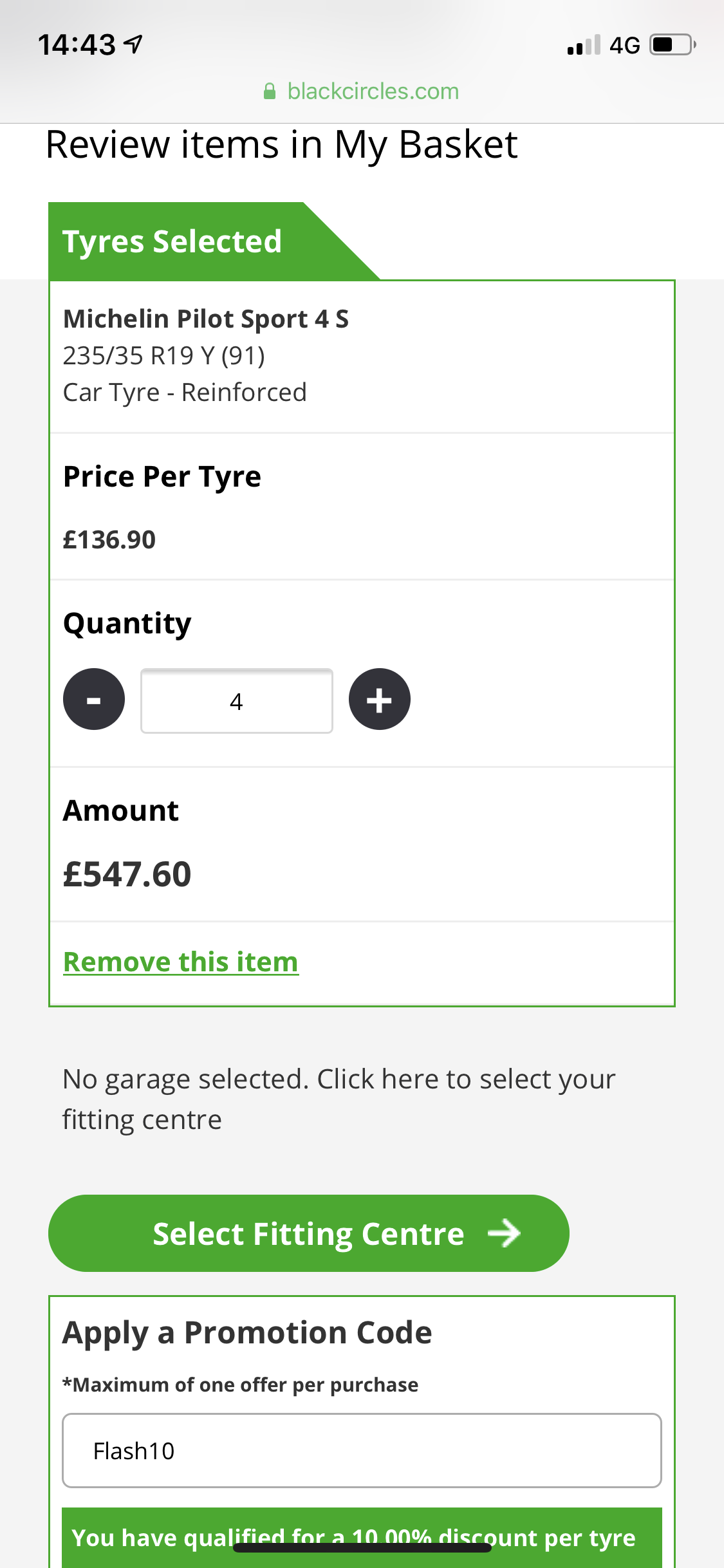Tap the battery icon in status bar
This screenshot has height=1568, width=724.
pos(672,45)
